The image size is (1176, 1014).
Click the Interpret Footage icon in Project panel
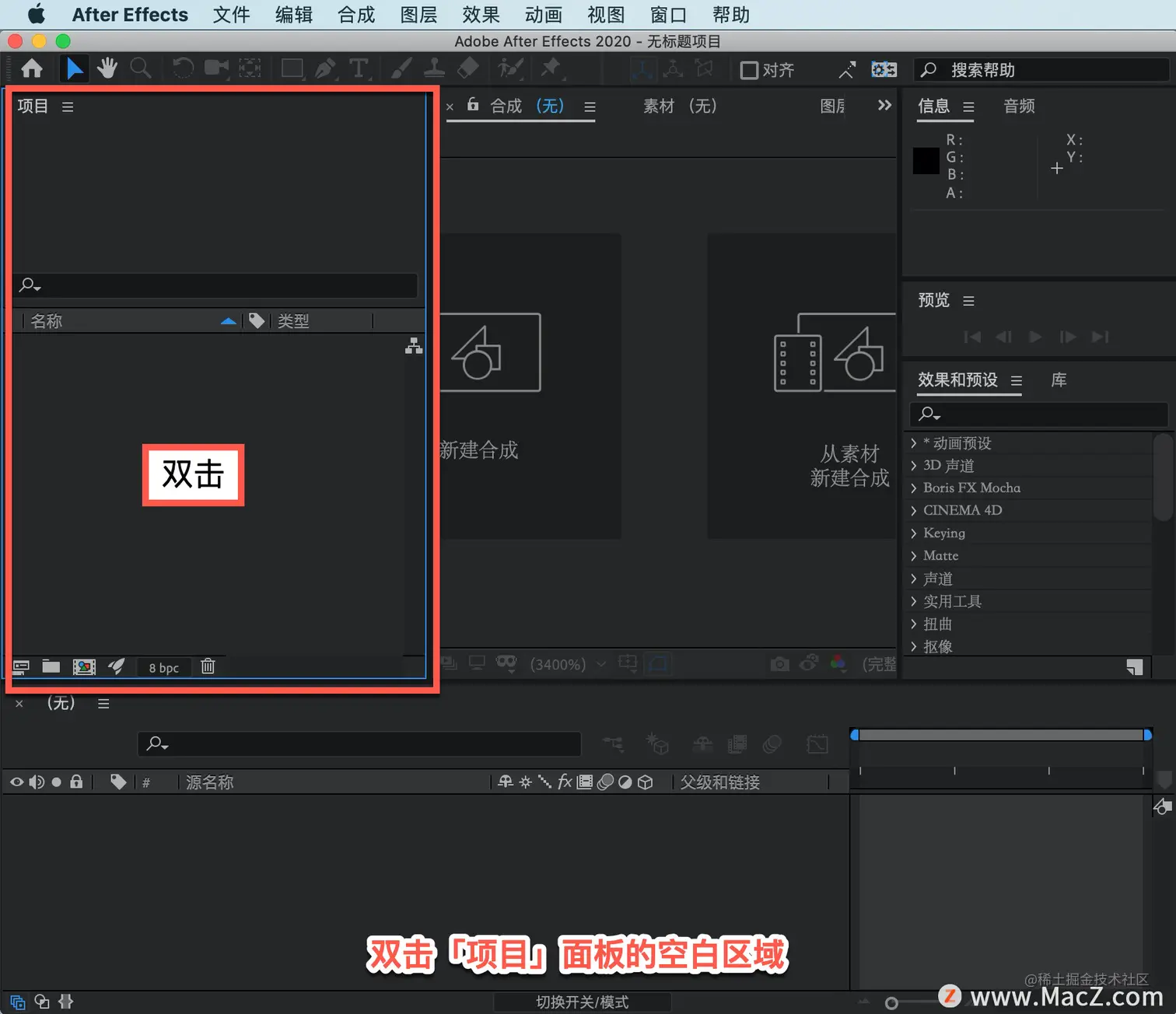pyautogui.click(x=21, y=666)
